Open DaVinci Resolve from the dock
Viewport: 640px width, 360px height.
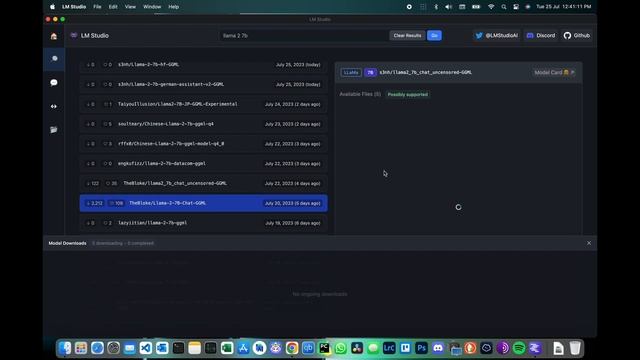357,348
